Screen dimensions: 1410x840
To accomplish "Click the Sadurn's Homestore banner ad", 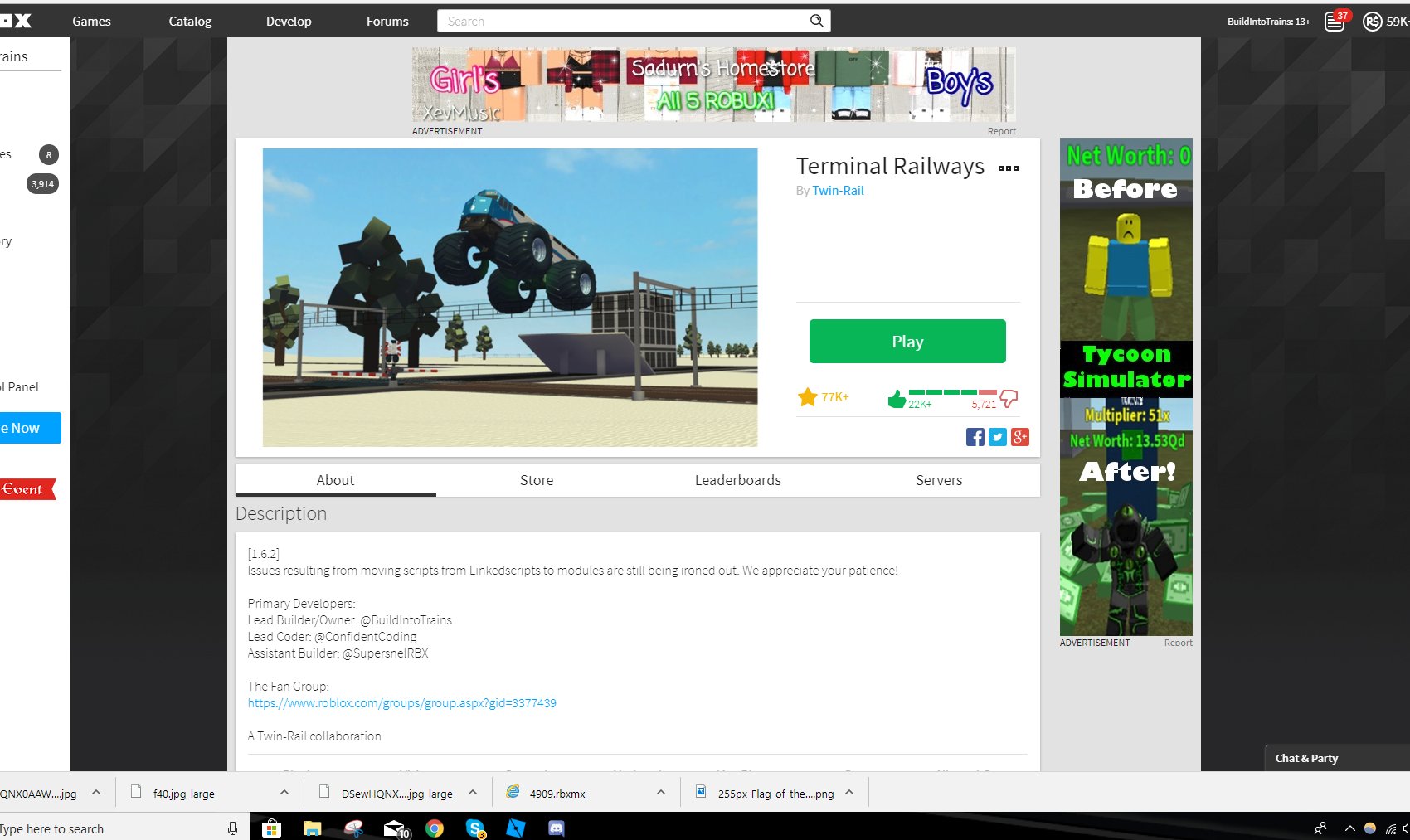I will [714, 85].
